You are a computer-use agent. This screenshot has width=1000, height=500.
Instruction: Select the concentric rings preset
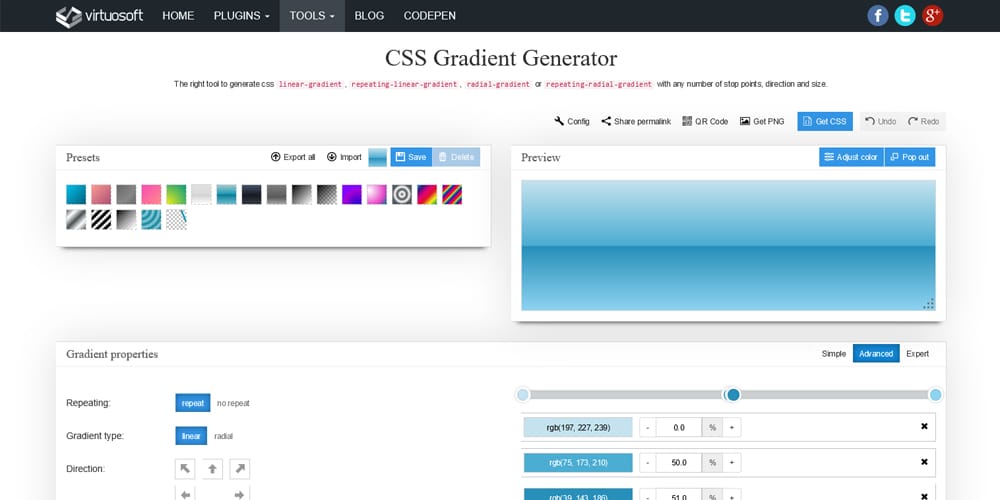click(402, 195)
